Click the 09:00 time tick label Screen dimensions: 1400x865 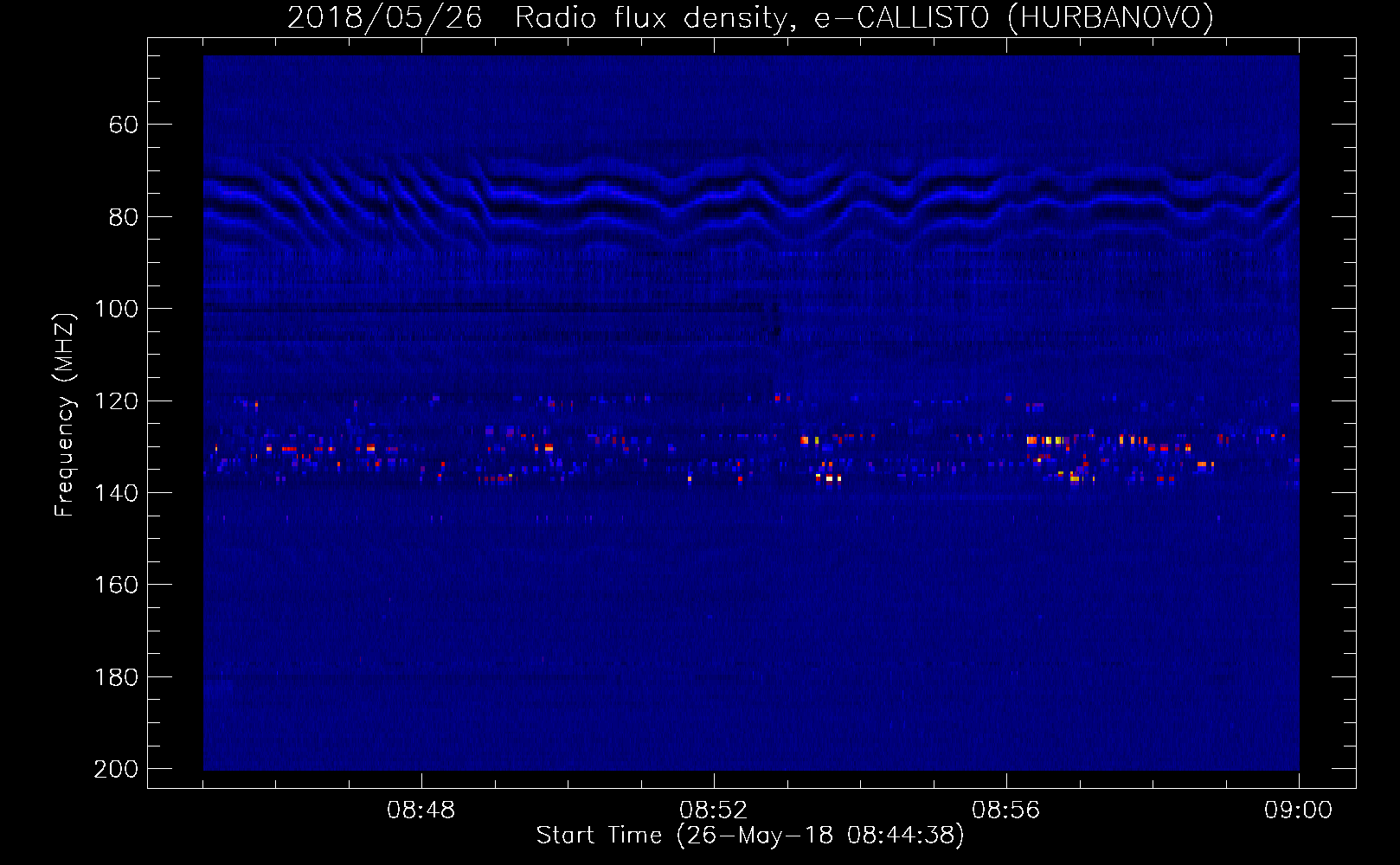tap(1299, 811)
